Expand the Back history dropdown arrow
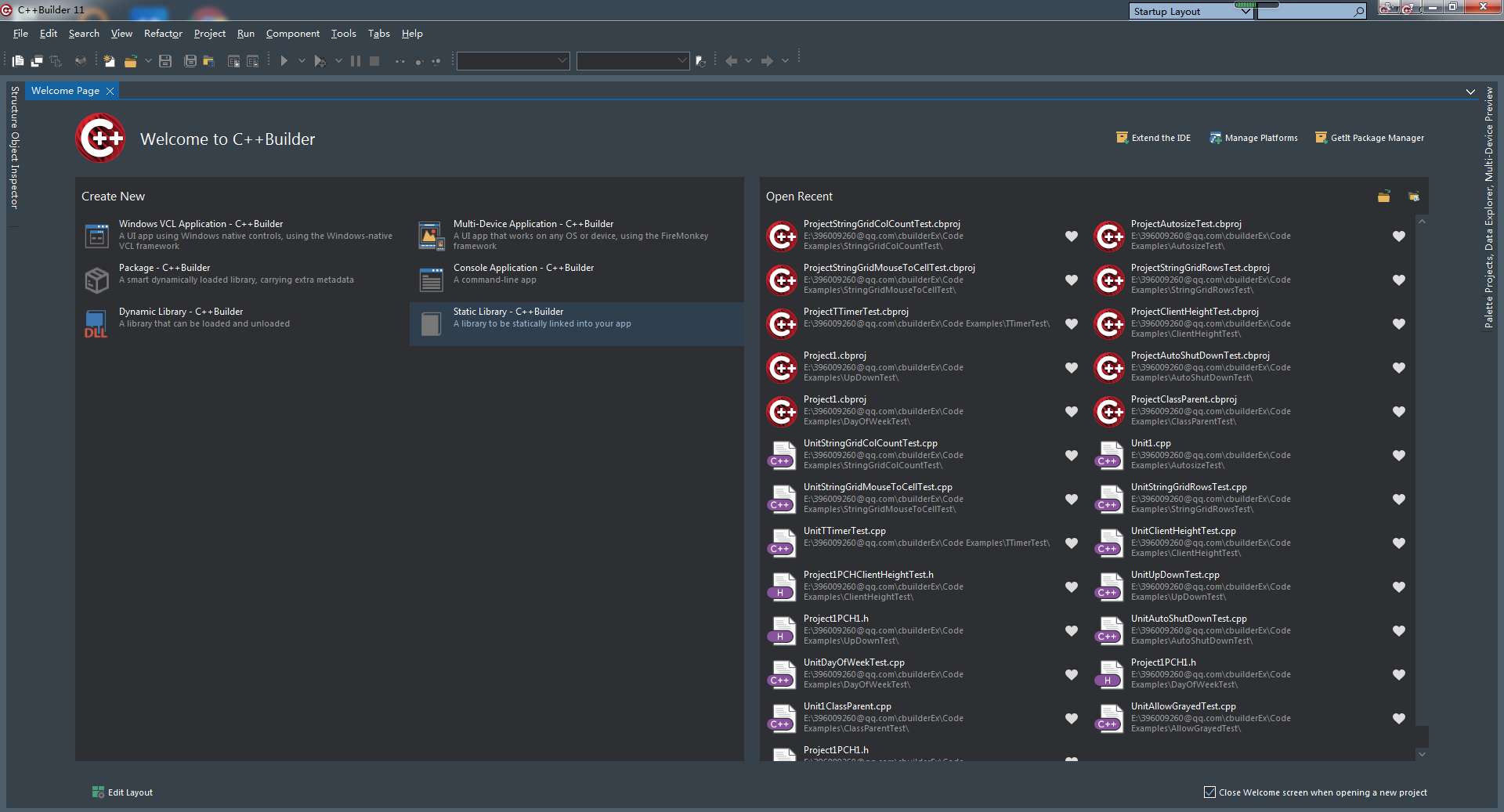The image size is (1504, 812). (x=749, y=61)
